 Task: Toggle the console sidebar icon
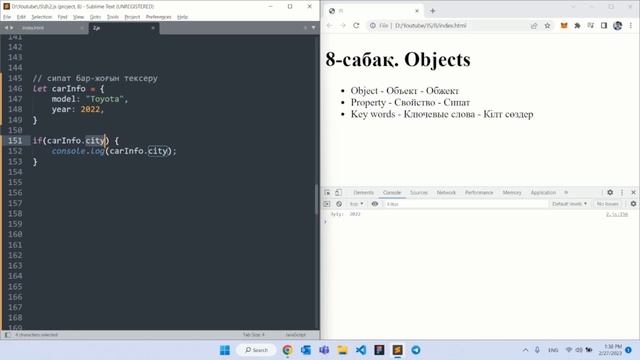point(327,204)
